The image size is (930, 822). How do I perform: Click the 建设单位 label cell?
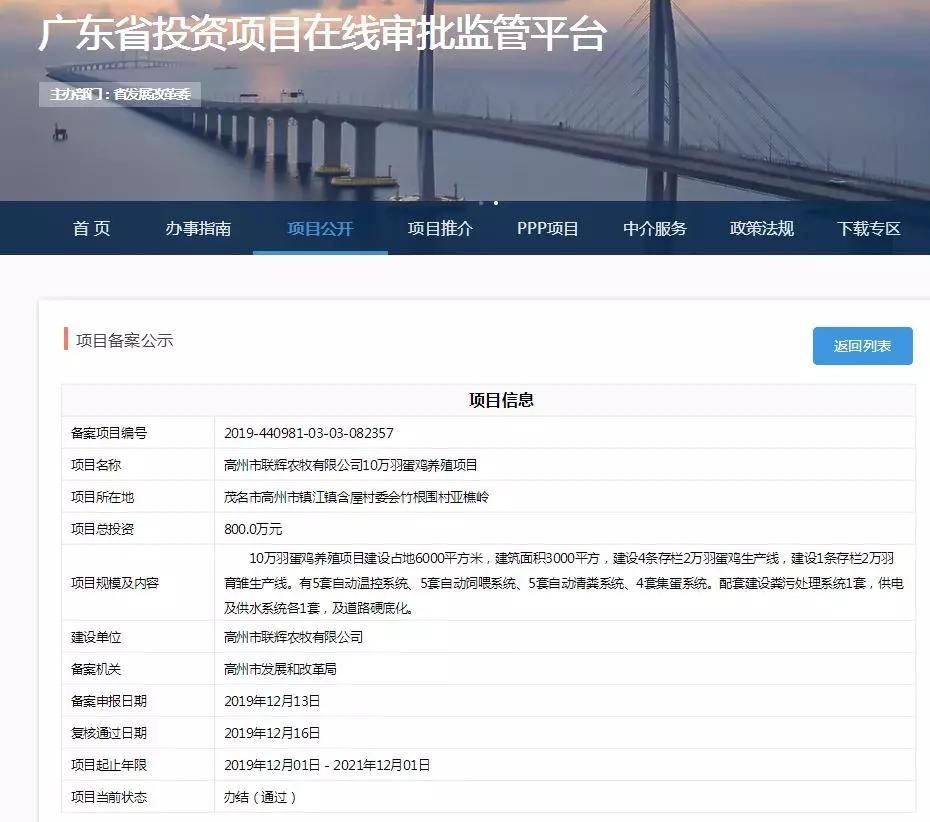coord(138,637)
